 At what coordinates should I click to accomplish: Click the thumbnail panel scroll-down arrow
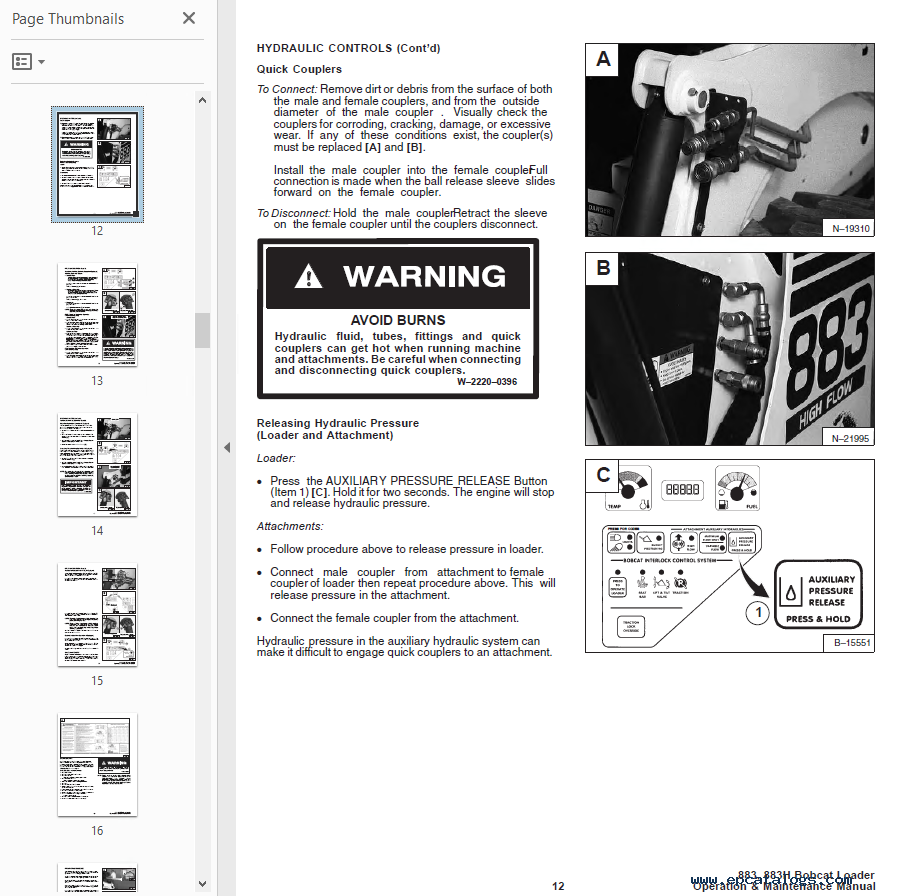(202, 884)
